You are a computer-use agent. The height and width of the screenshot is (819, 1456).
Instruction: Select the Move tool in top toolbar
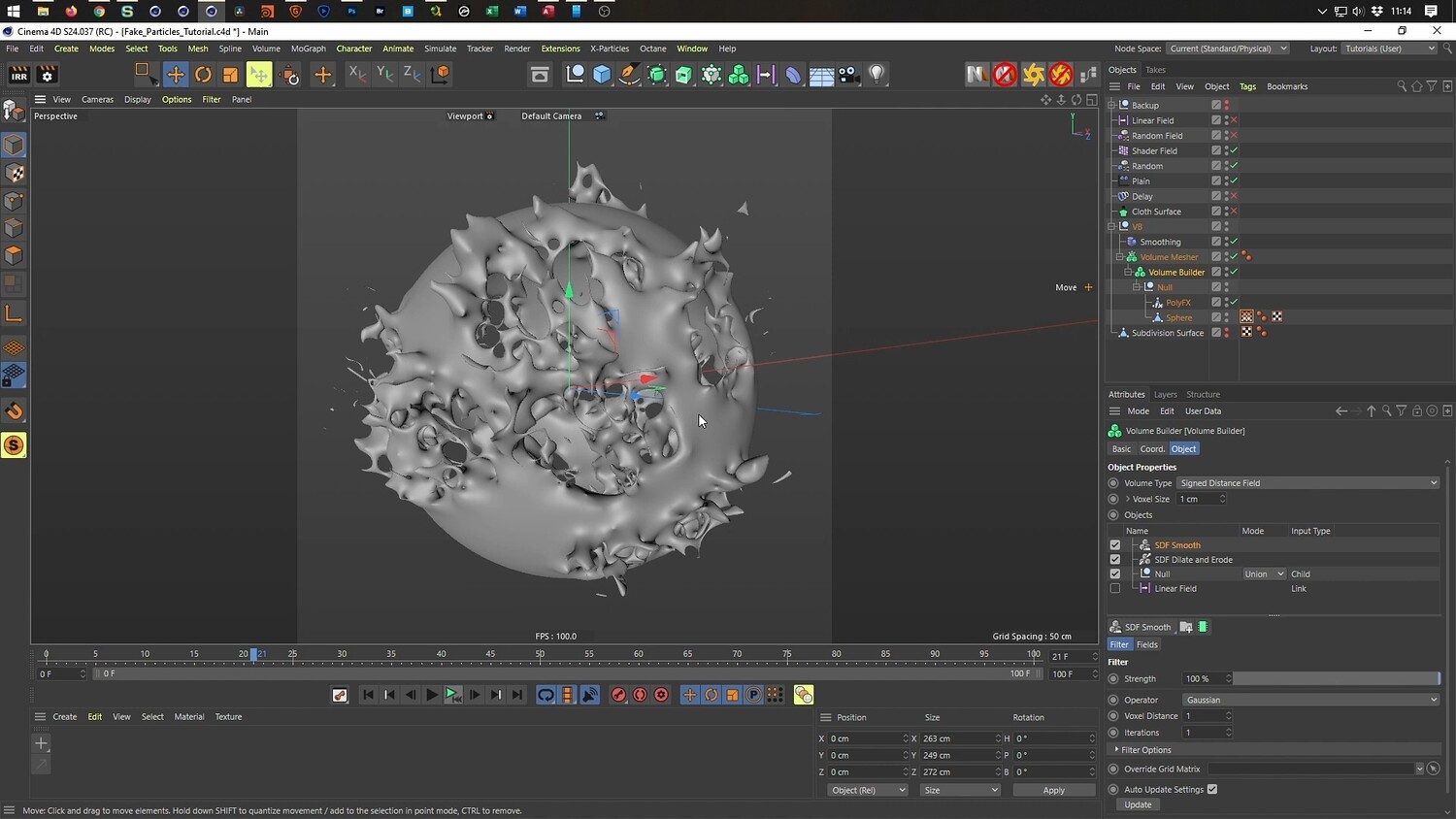176,75
